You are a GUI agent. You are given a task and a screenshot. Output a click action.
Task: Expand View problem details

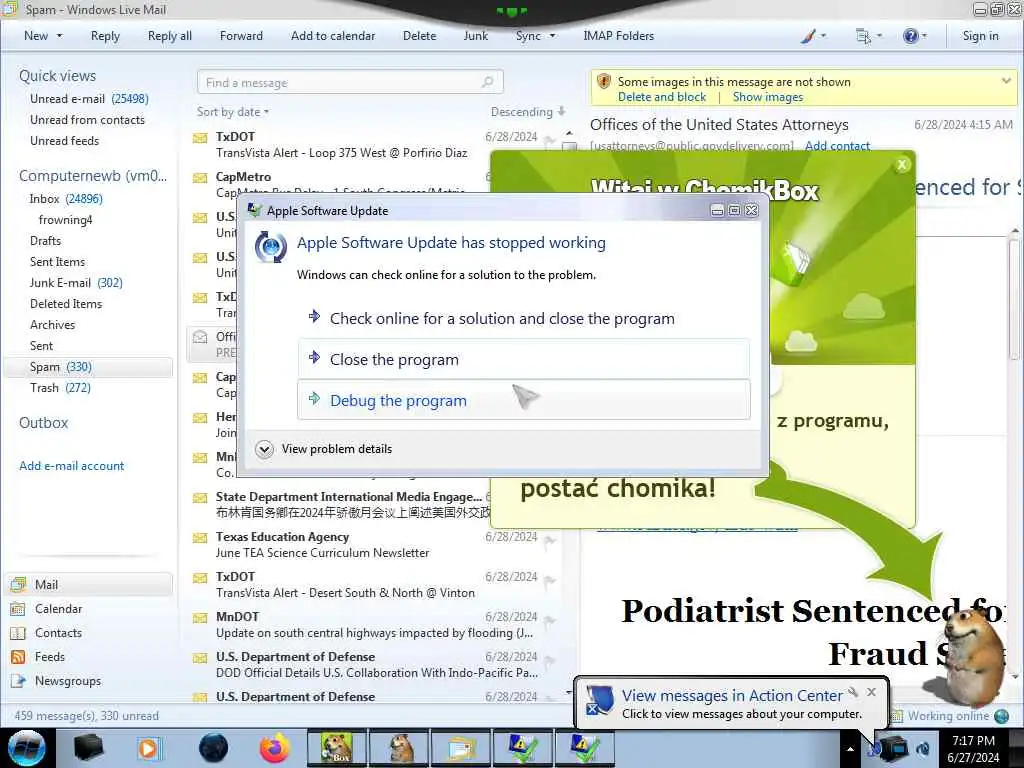(x=324, y=449)
